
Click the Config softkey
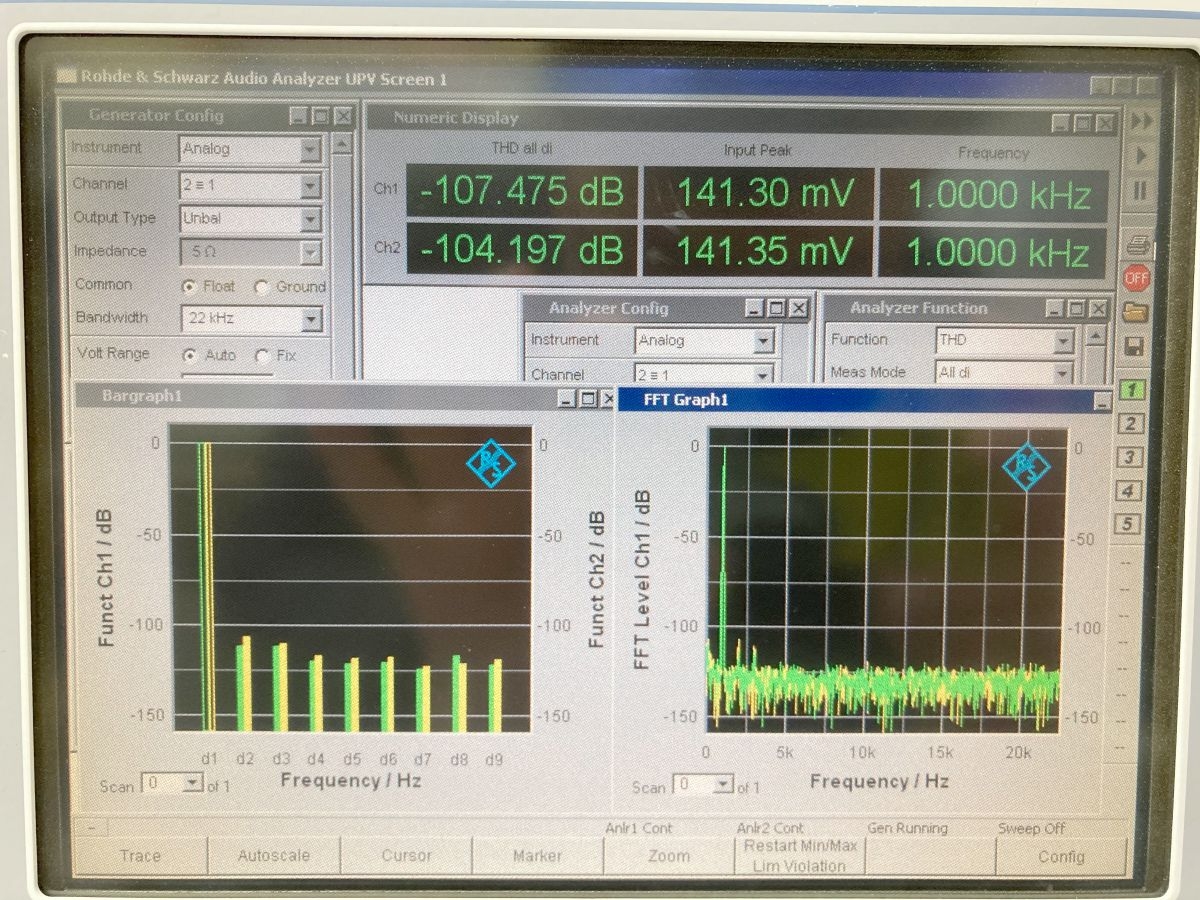pos(1061,857)
